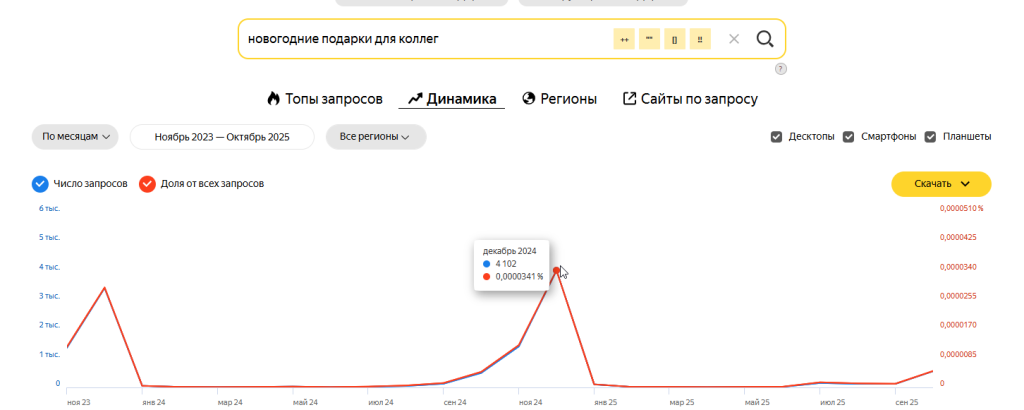The width and height of the screenshot is (1024, 410).
Task: Disable the Планшеты checkbox
Action: (x=930, y=137)
